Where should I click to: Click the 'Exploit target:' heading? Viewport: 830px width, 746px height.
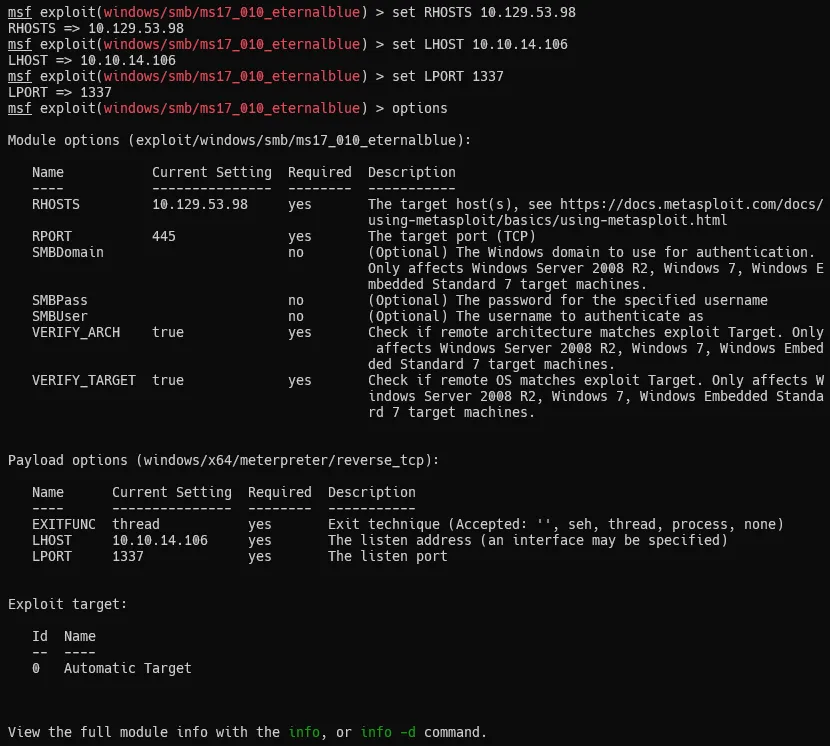click(x=67, y=604)
